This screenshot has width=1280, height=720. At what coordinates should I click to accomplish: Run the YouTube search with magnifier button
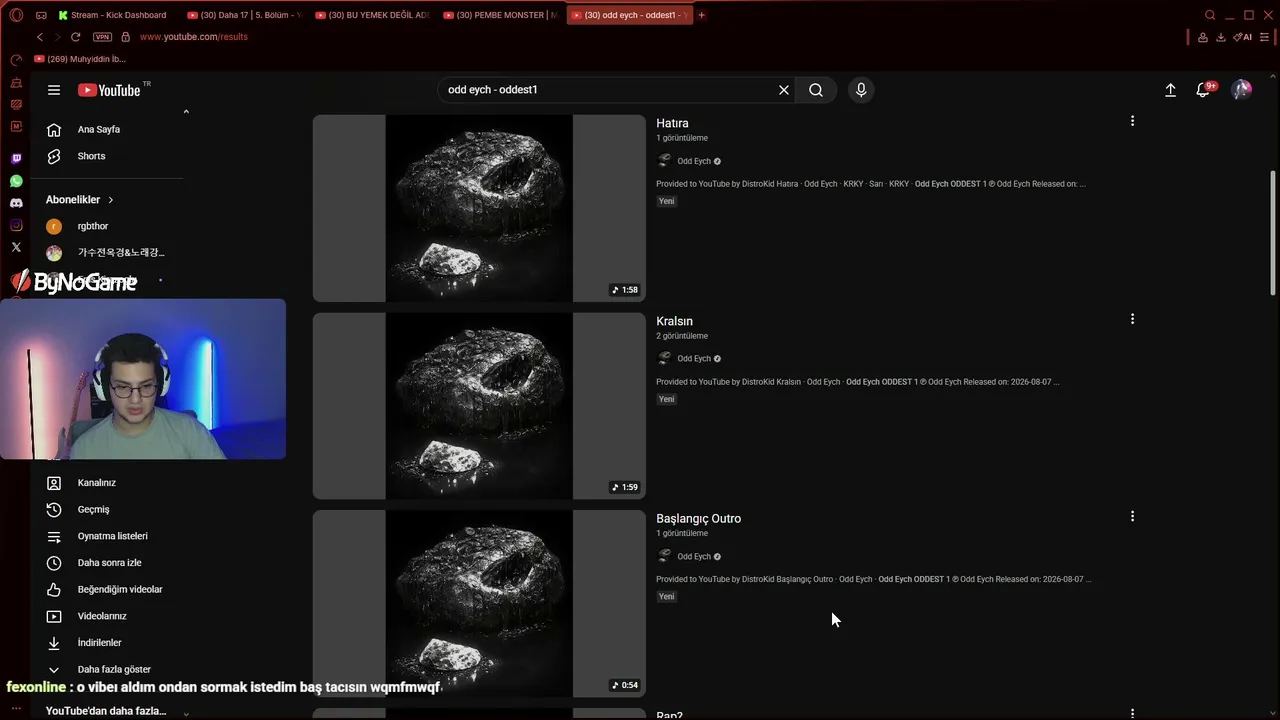tap(816, 90)
